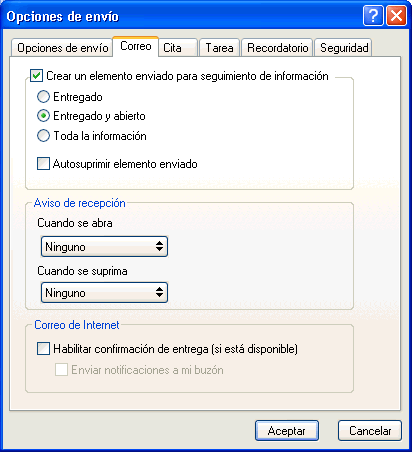The height and width of the screenshot is (452, 412).
Task: Check Enviar notificaciones a mi buzón
Action: pyautogui.click(x=61, y=370)
